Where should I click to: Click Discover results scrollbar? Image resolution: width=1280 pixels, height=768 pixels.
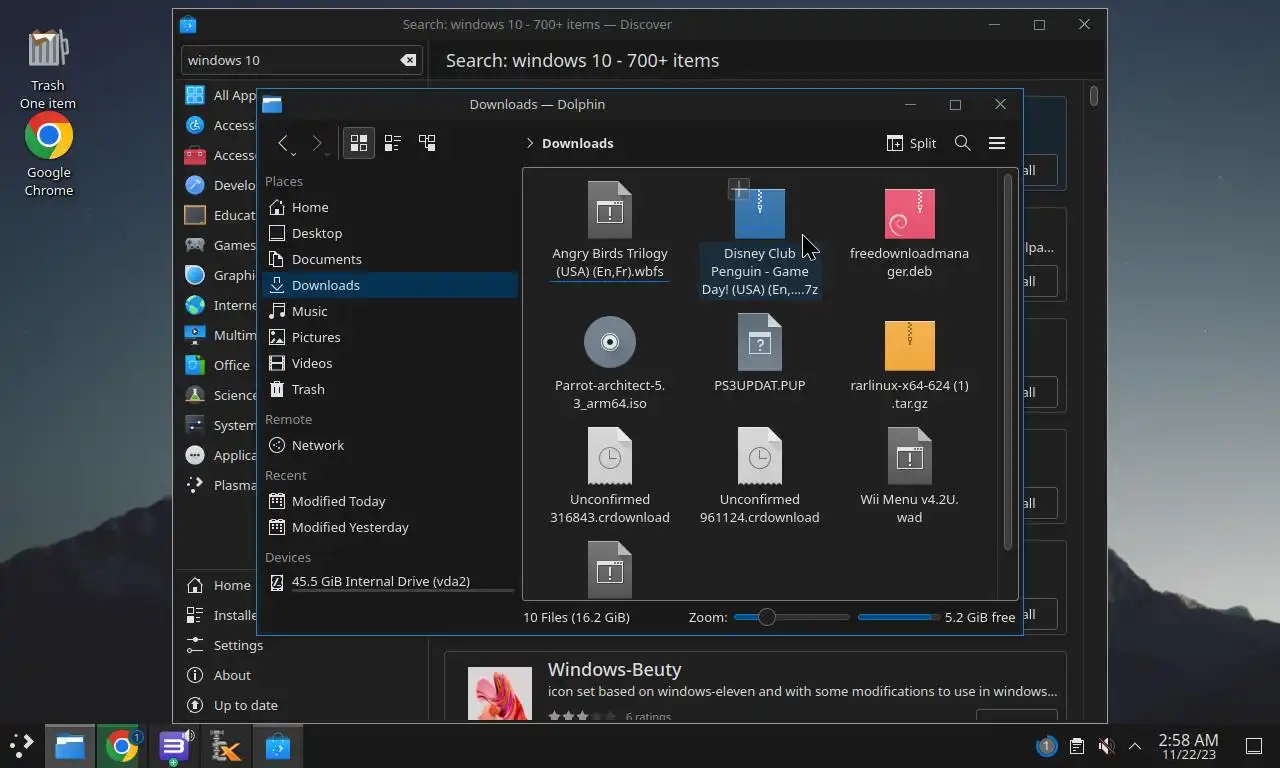pos(1094,97)
